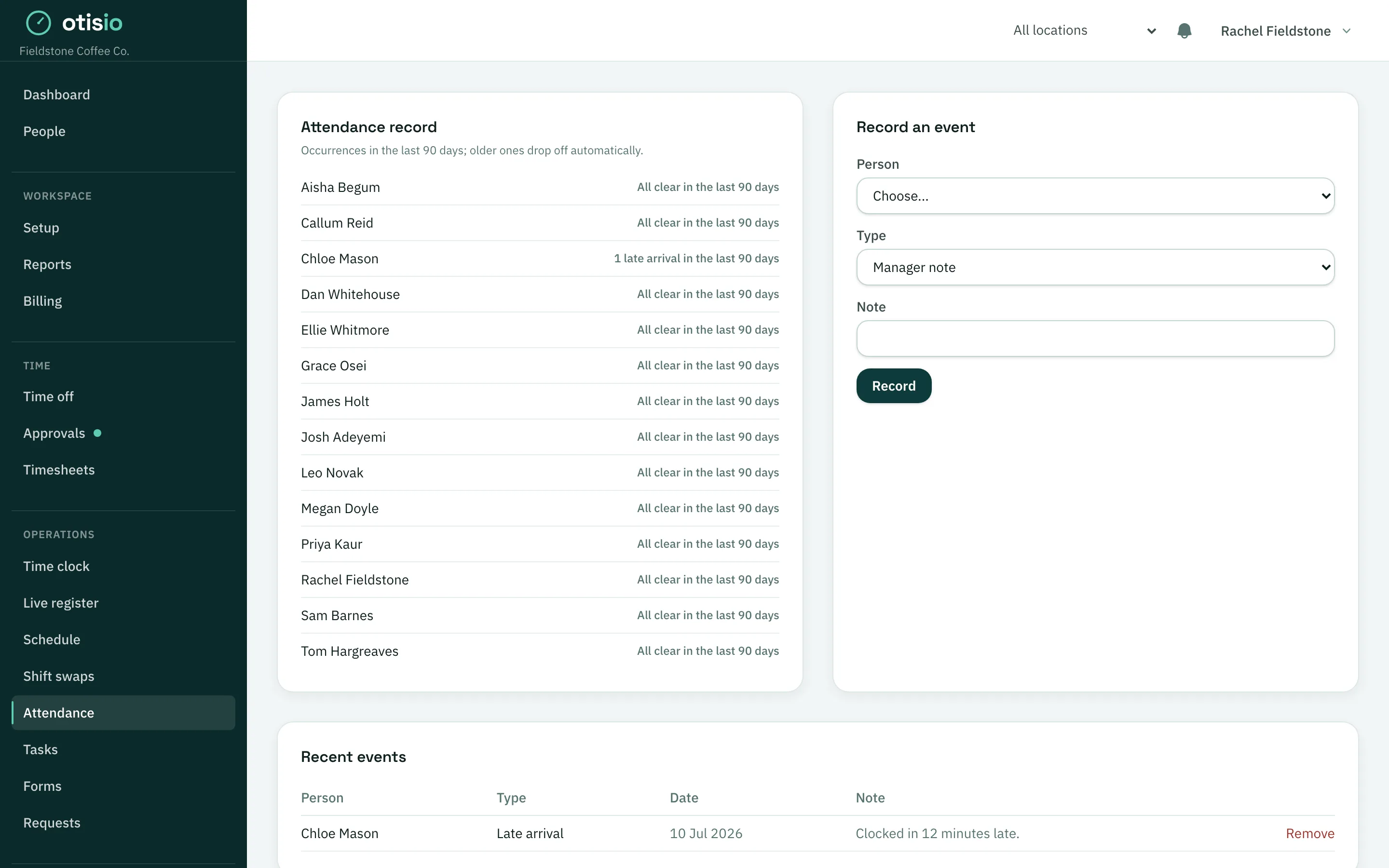This screenshot has height=868, width=1389.
Task: Open the notifications bell
Action: point(1184,30)
